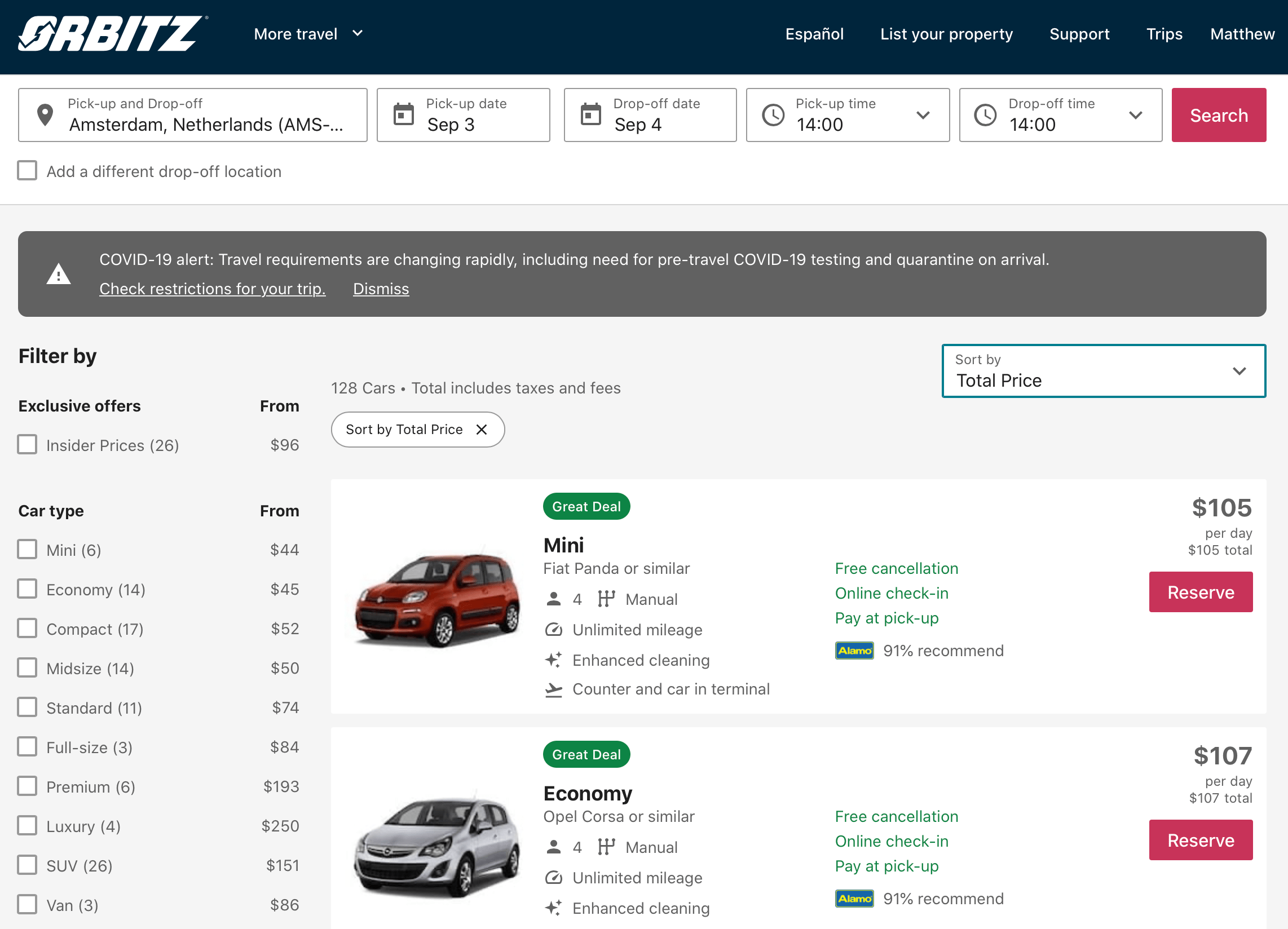Enable the Add a different drop-off location checkbox
1288x929 pixels.
pyautogui.click(x=27, y=170)
